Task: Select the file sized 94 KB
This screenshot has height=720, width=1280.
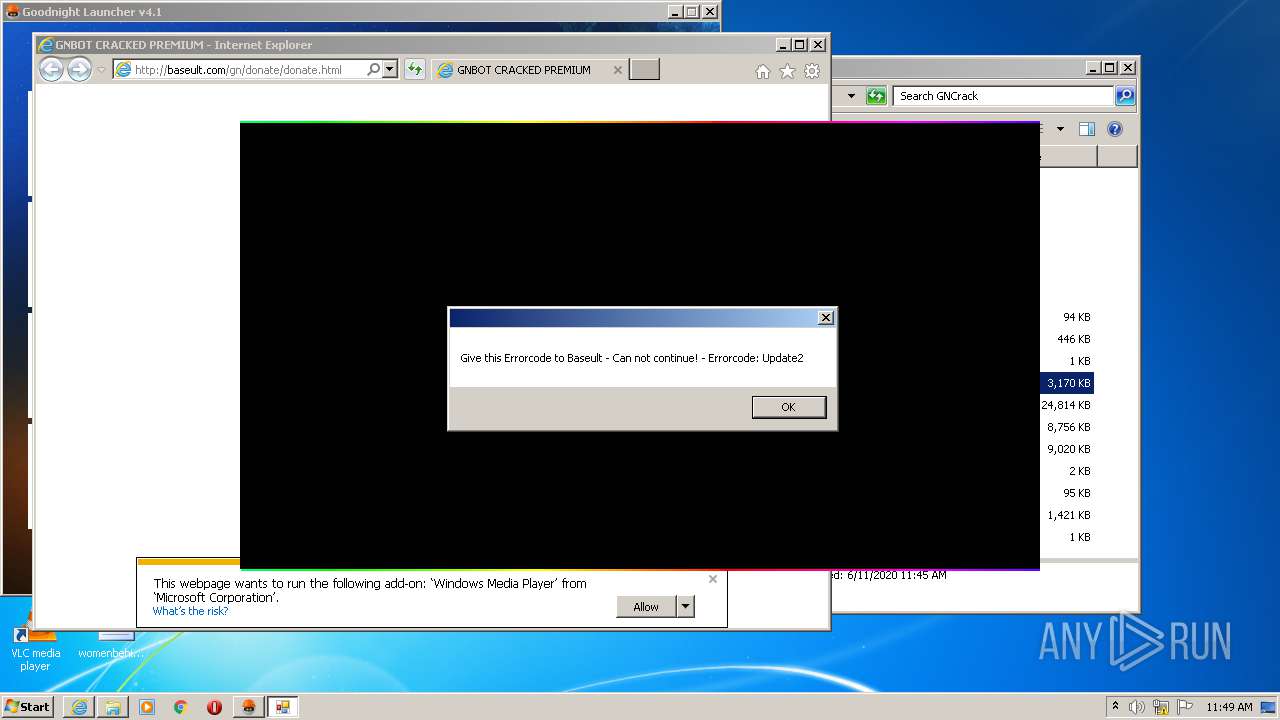Action: coord(1076,317)
